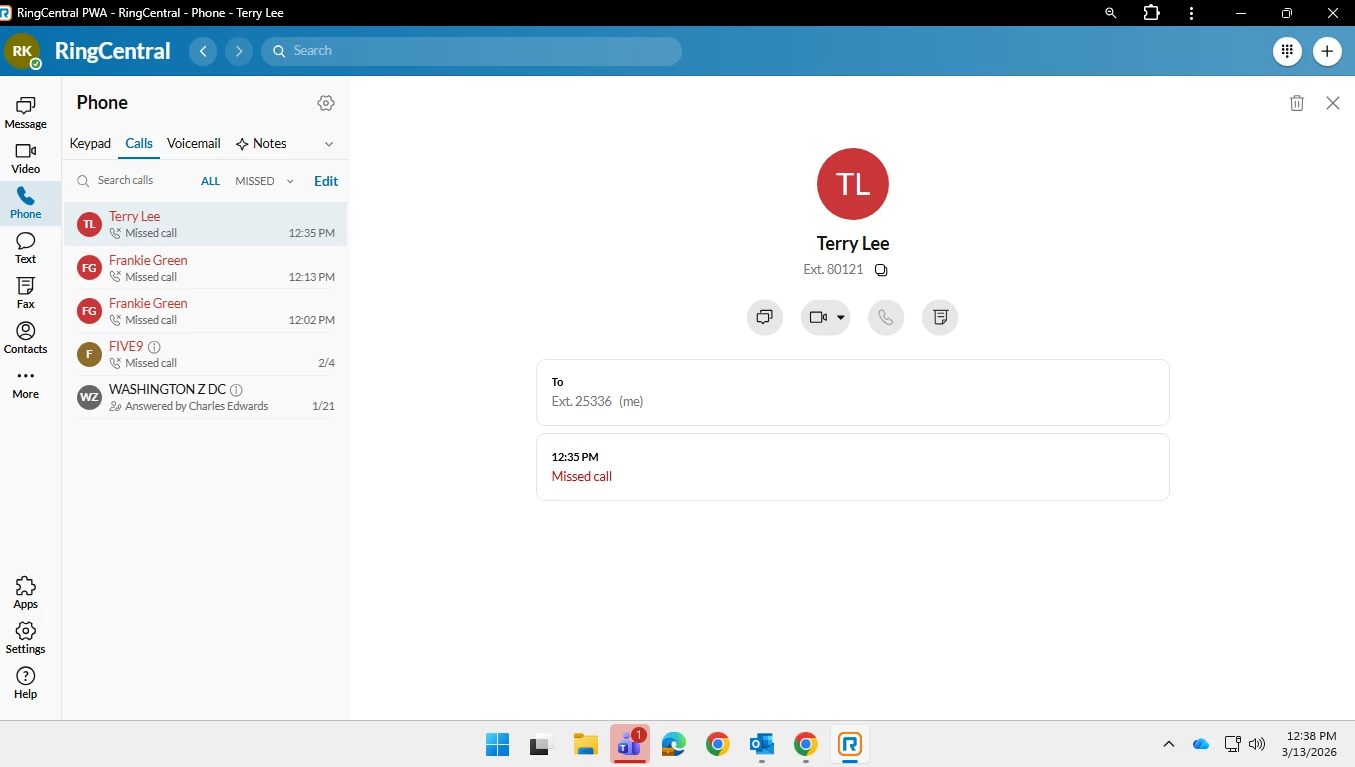Open Phone settings gear icon

pos(326,103)
